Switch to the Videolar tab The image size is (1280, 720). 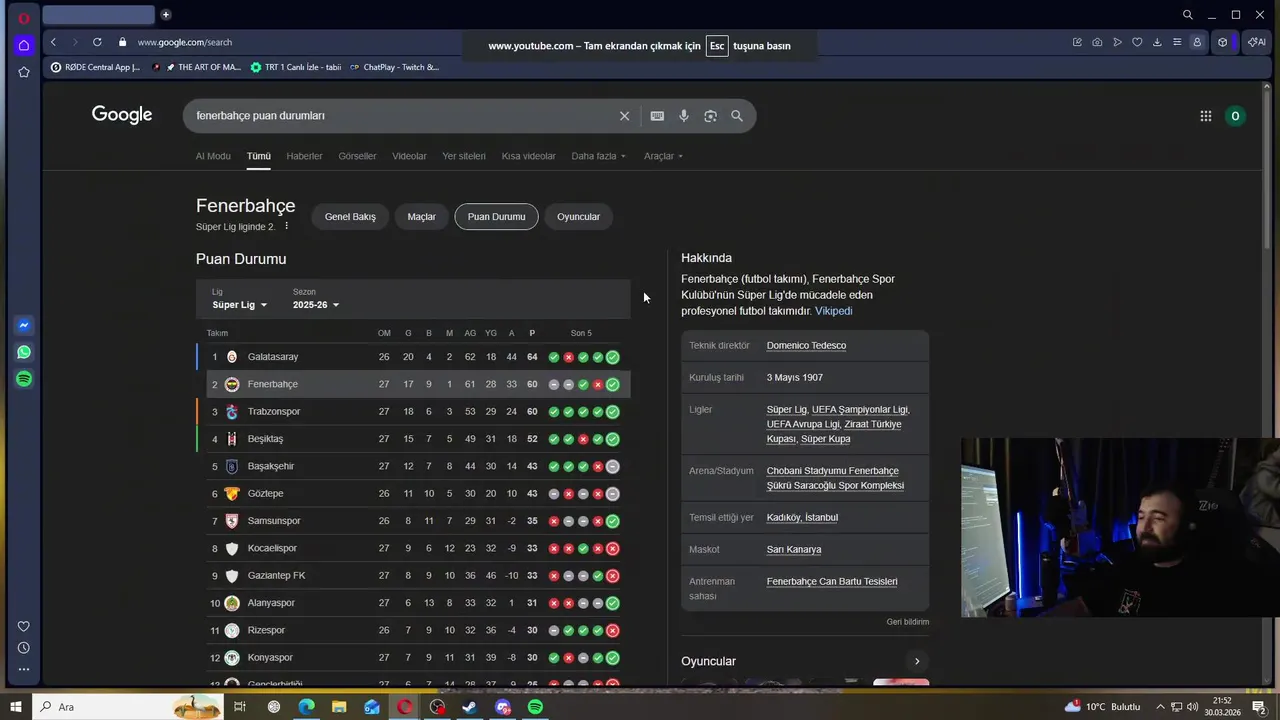tap(409, 156)
